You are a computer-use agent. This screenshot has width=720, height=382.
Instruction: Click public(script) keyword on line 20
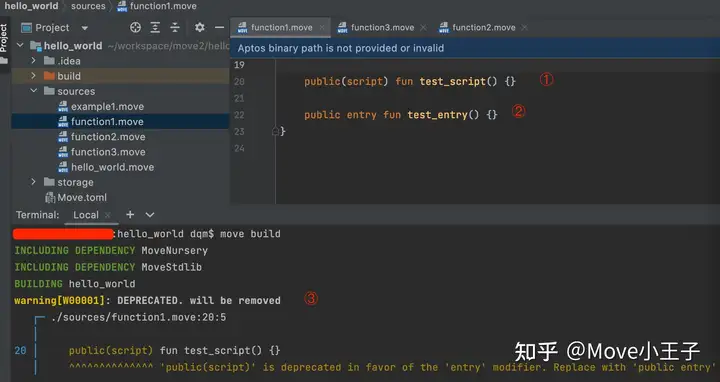346,82
